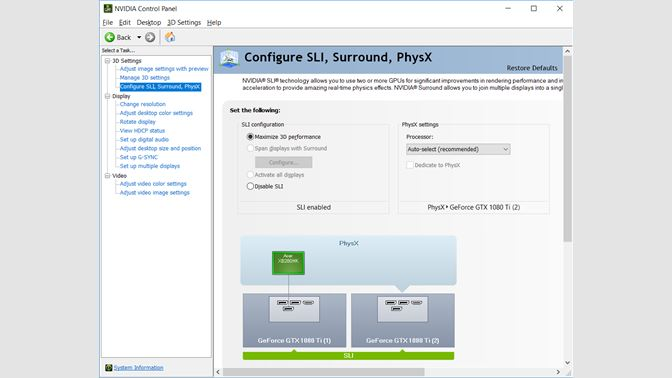This screenshot has height=378, width=672.
Task: Open the 3D Settings menu
Action: [184, 22]
